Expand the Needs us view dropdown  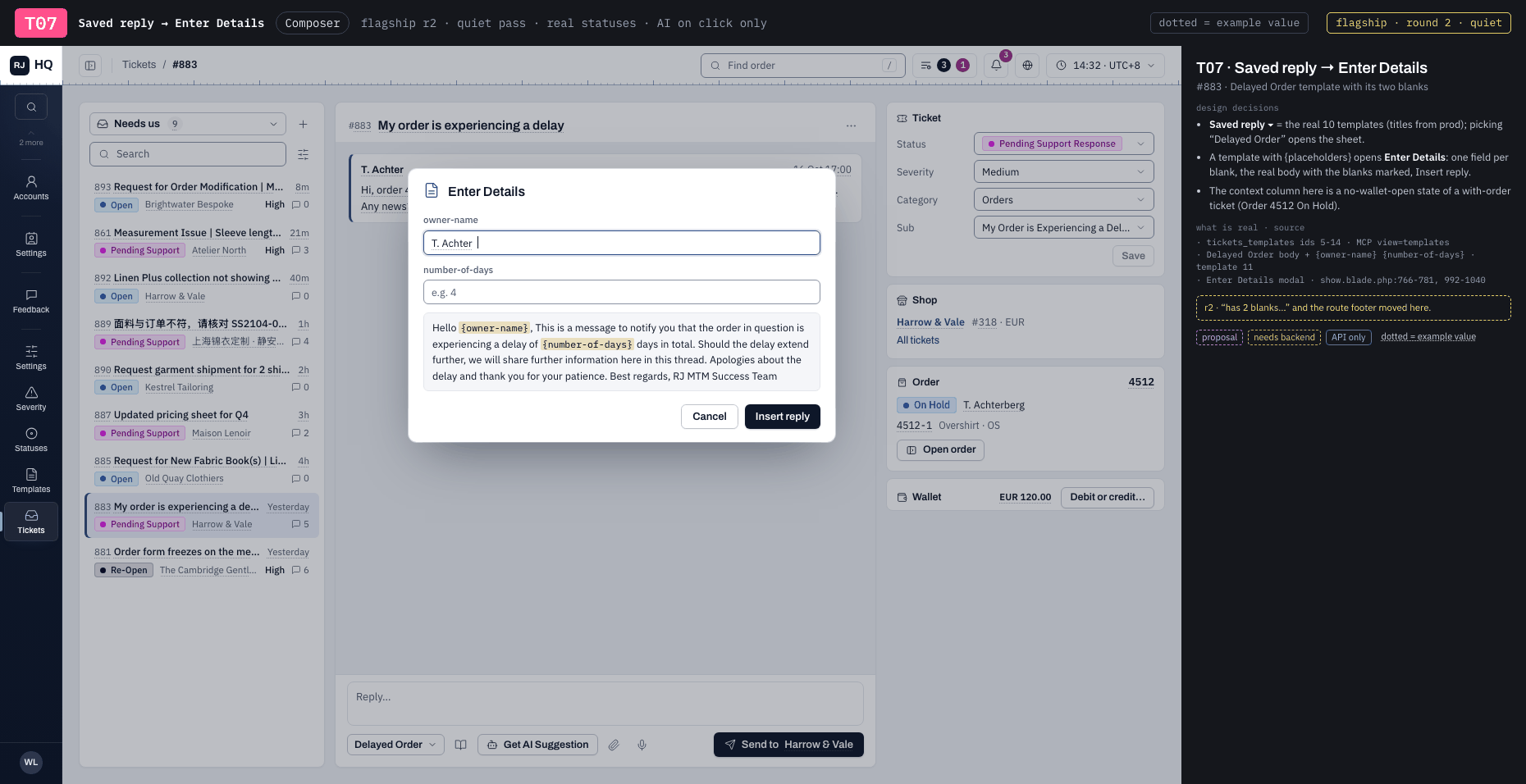pos(188,124)
